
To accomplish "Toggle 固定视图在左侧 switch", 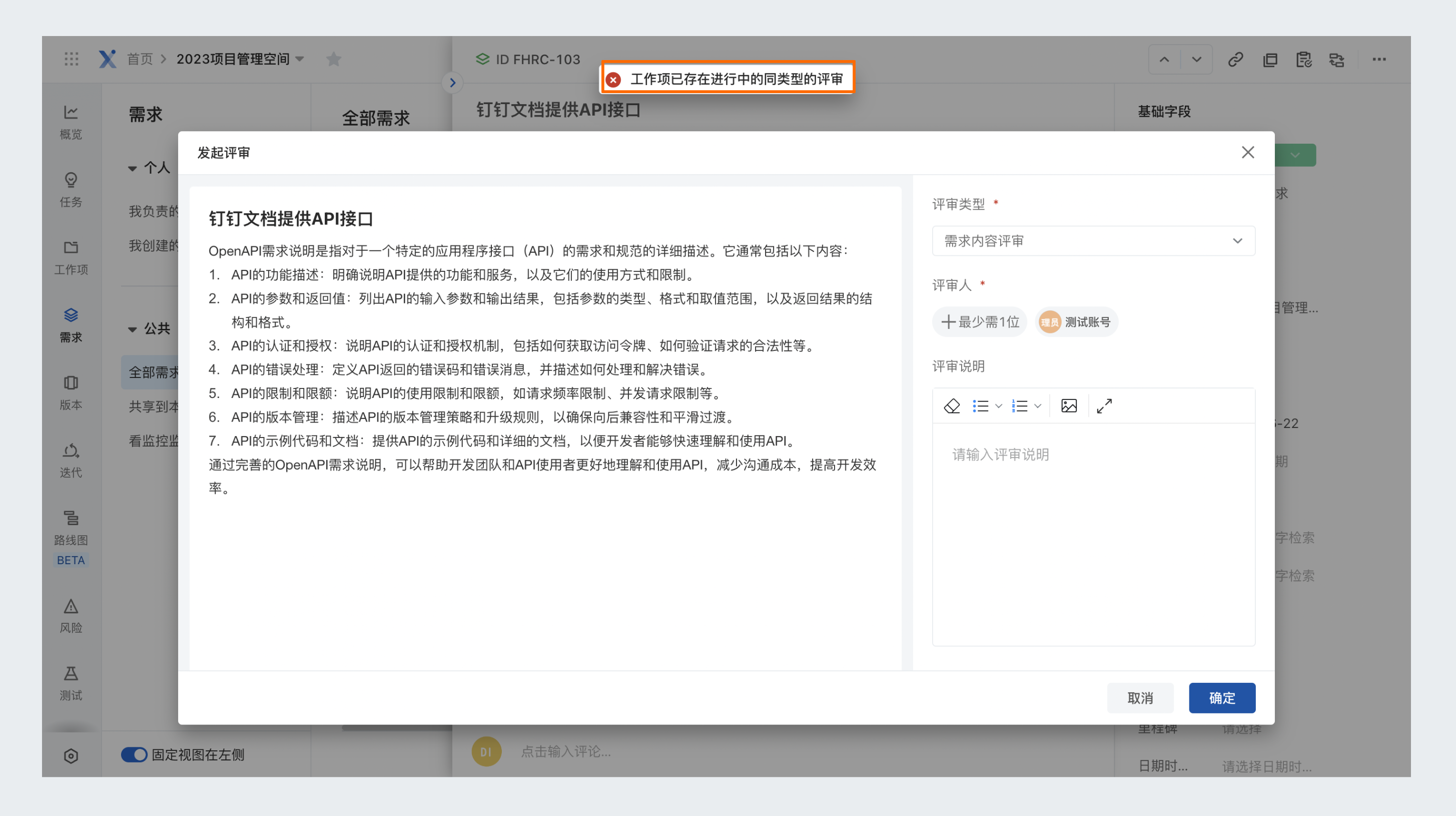I will pos(134,754).
